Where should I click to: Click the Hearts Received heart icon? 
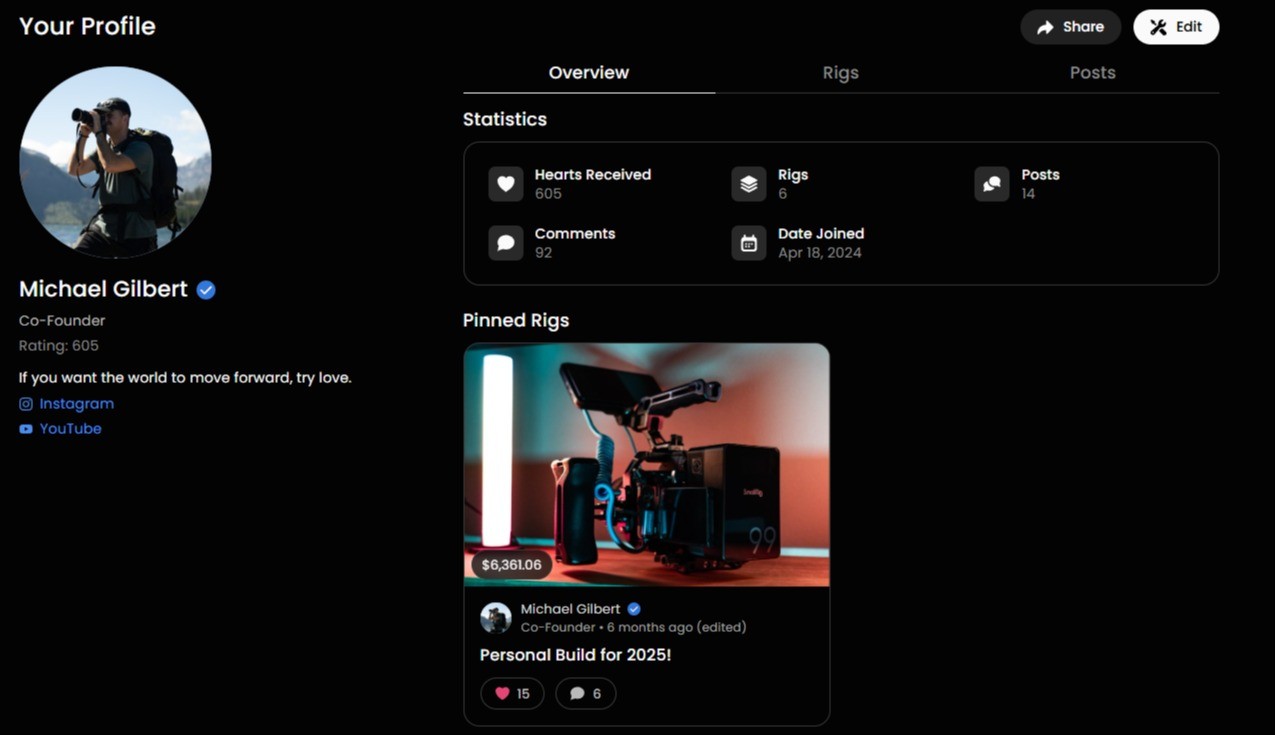(x=506, y=184)
